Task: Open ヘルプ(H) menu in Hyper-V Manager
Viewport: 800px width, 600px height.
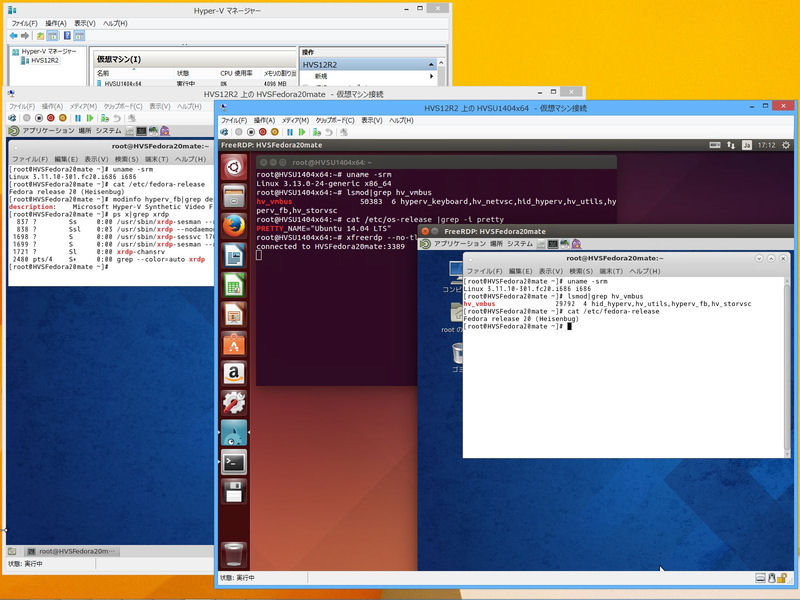Action: tap(115, 23)
